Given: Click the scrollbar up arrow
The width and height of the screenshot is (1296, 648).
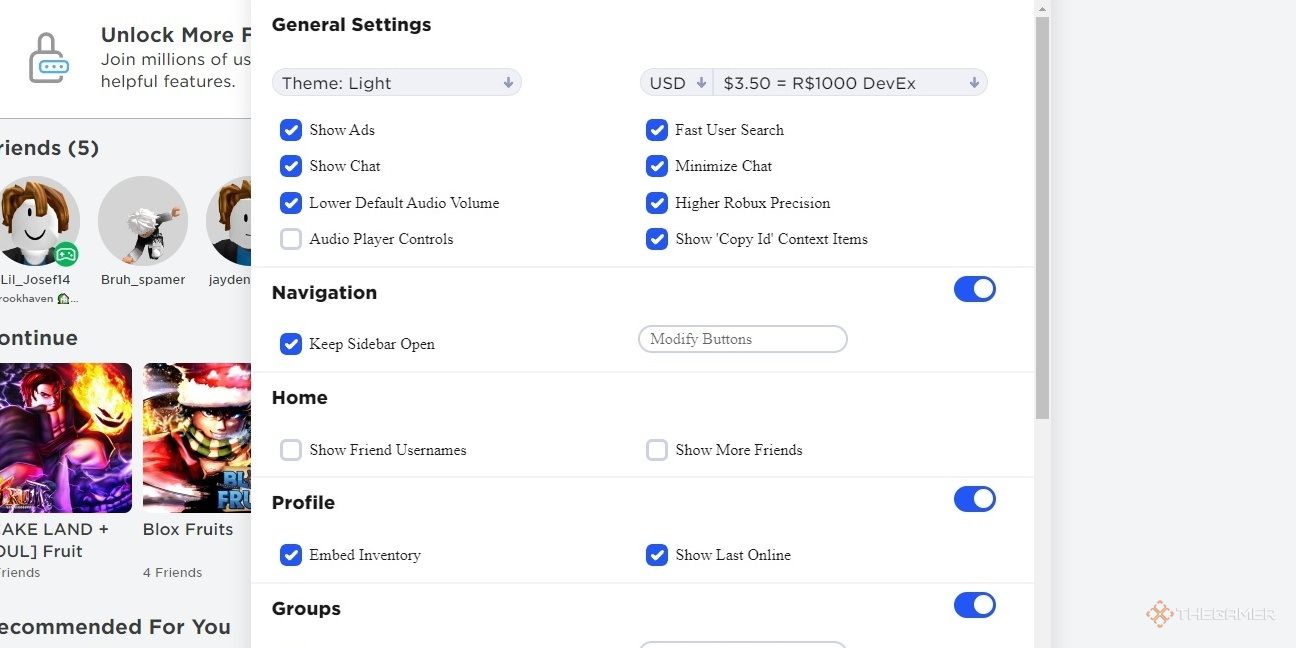Looking at the screenshot, I should [1042, 8].
